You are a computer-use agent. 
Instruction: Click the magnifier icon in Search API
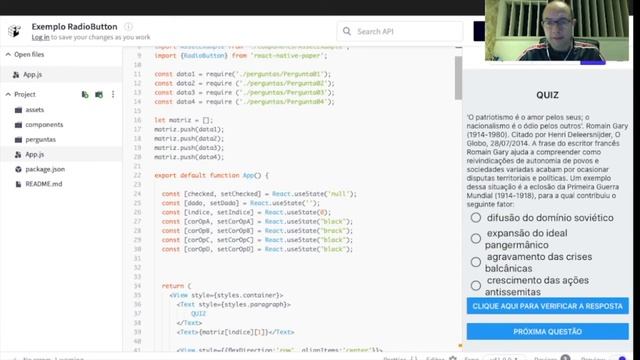[x=347, y=31]
